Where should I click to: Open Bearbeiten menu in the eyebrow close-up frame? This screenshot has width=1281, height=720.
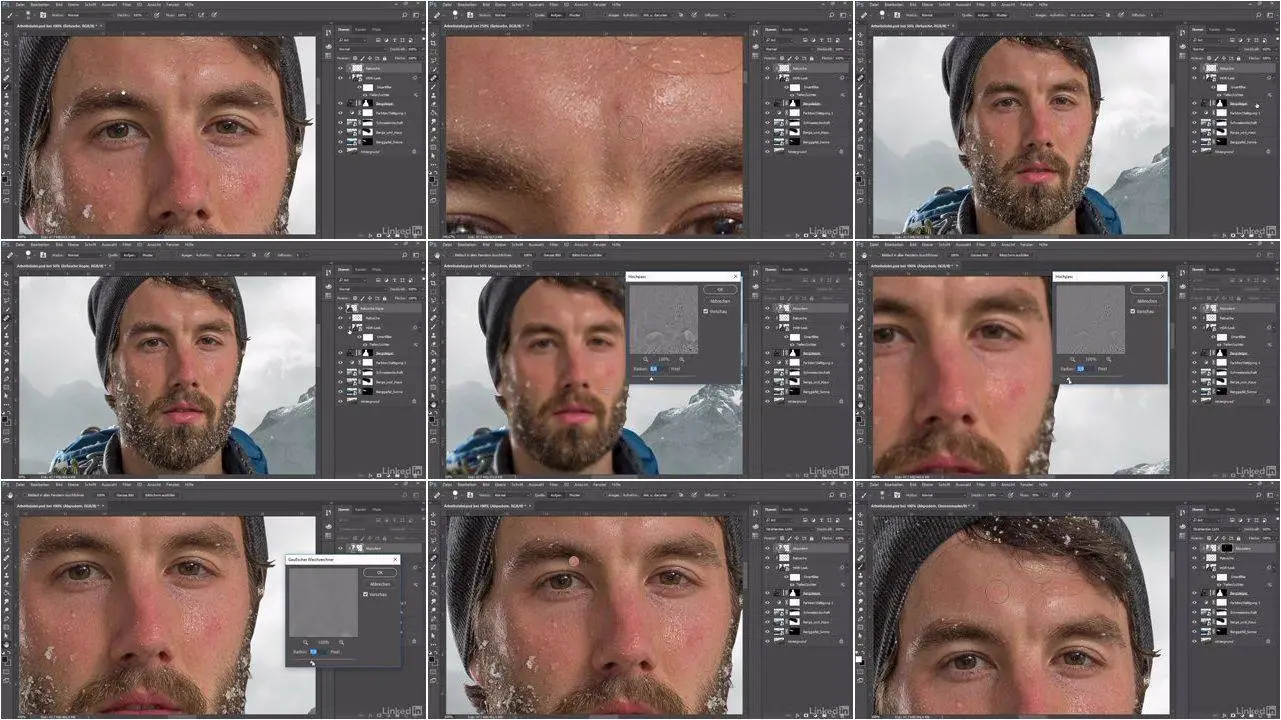[467, 4]
